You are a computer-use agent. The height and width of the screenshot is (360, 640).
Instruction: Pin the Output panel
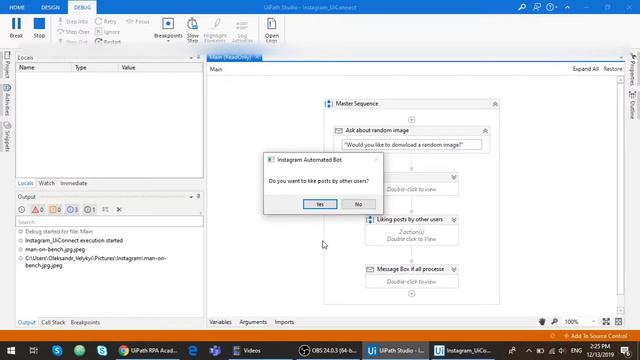[198, 196]
